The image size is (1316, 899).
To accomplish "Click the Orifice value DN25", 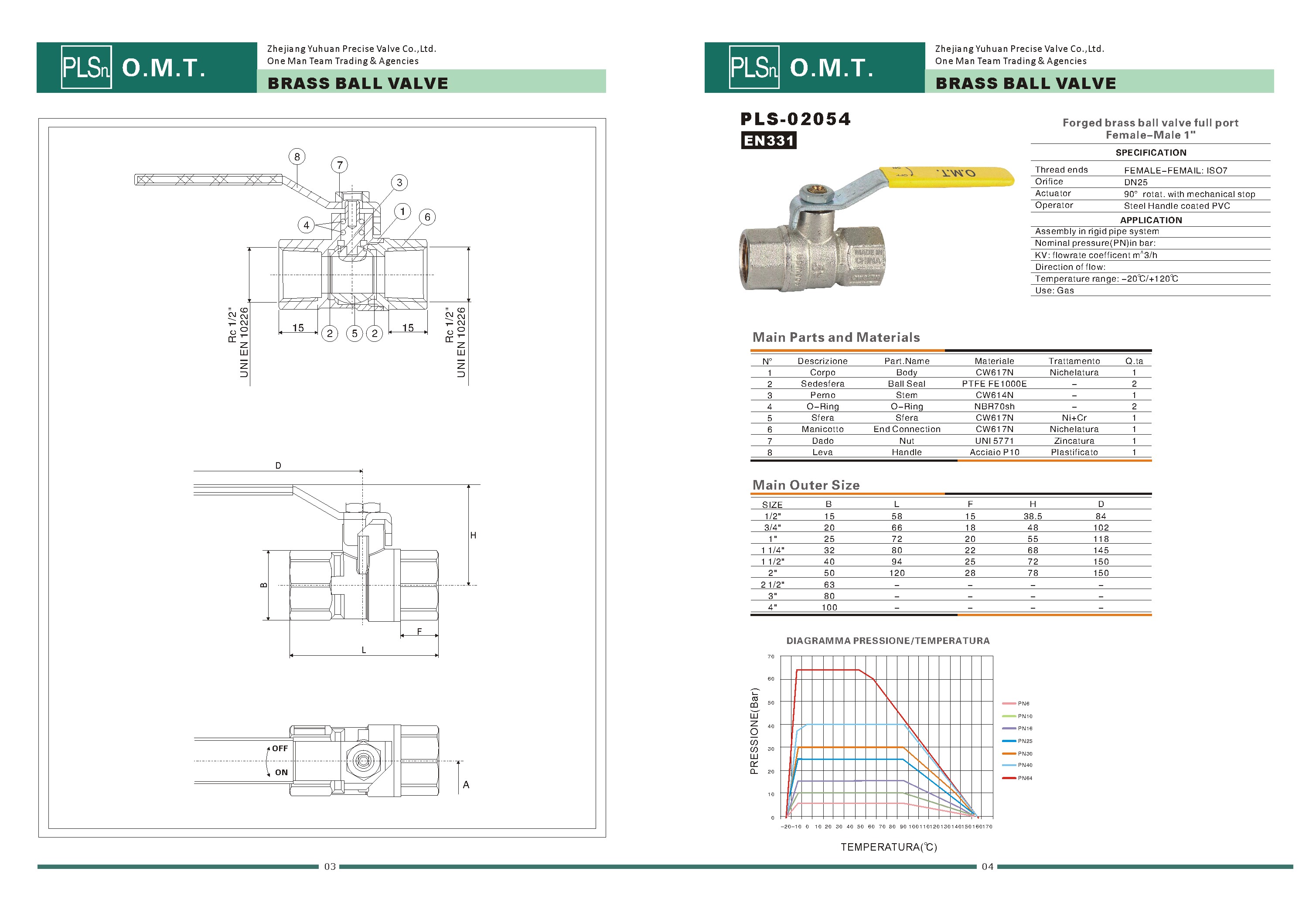I will tap(1135, 182).
